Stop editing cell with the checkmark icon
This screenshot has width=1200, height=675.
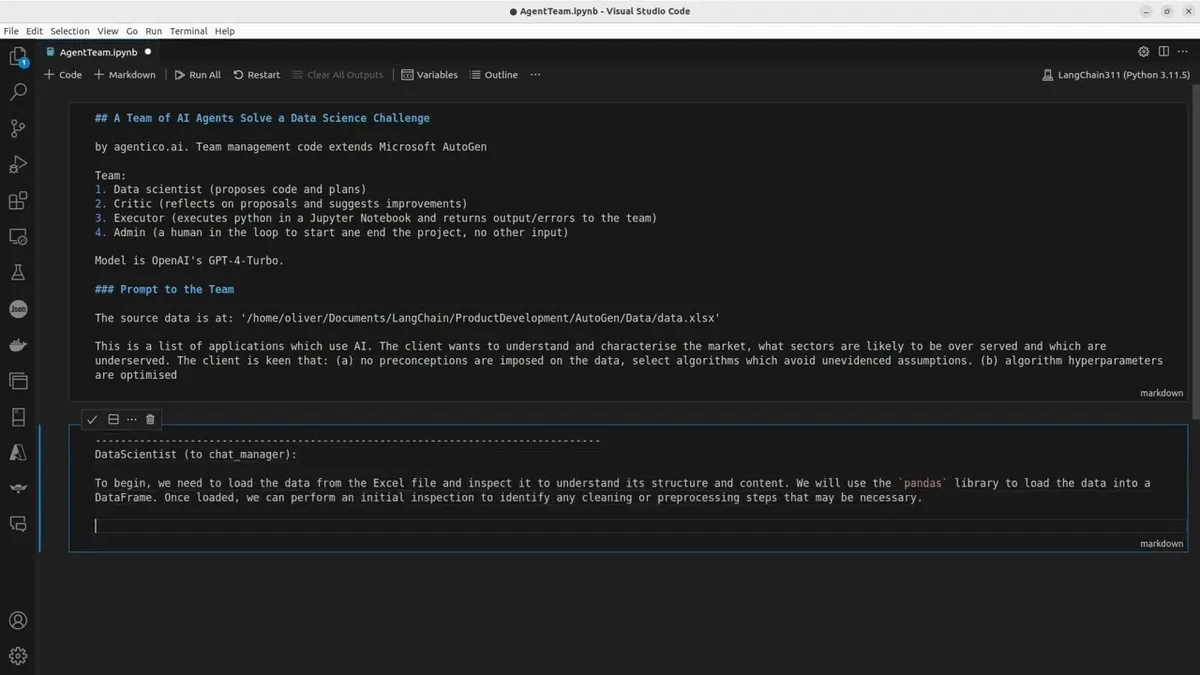pos(92,419)
